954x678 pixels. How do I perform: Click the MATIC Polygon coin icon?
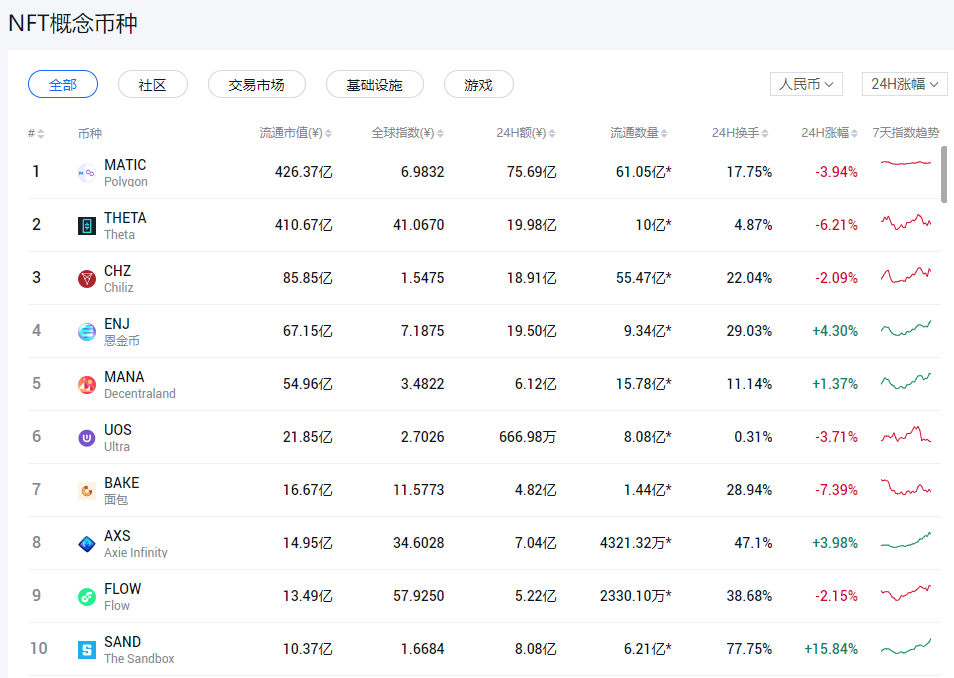87,173
